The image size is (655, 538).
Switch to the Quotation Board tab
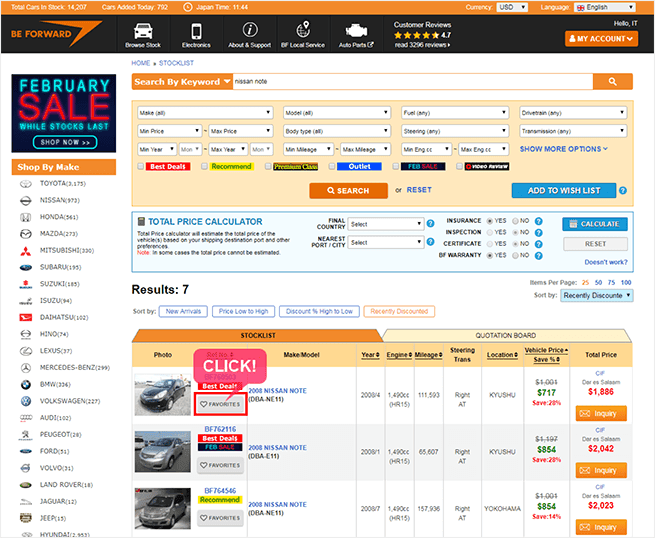click(506, 335)
